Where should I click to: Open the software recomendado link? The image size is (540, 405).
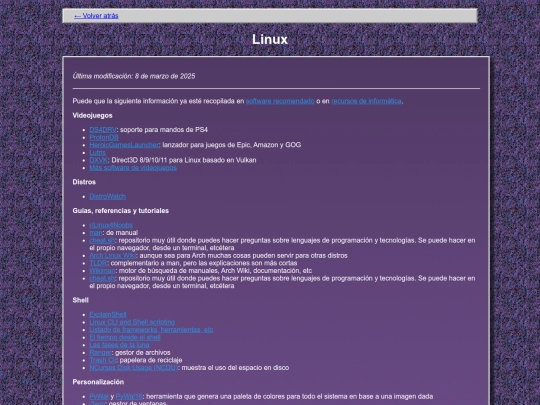coord(280,101)
